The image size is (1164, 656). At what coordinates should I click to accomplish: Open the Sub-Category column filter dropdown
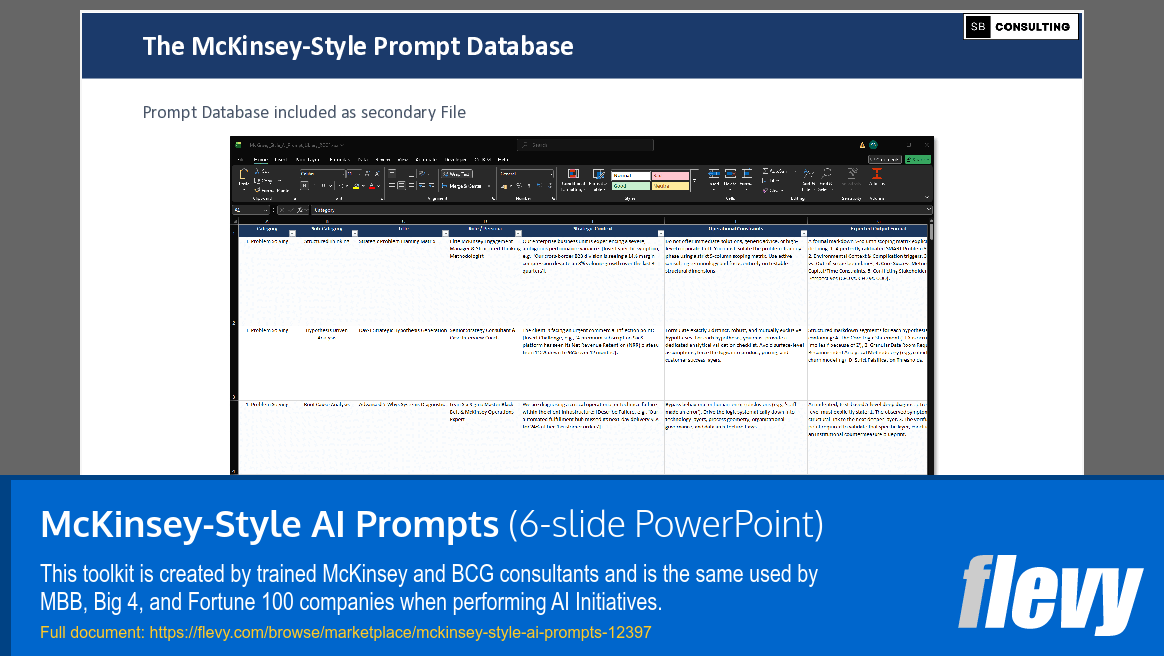click(x=355, y=233)
